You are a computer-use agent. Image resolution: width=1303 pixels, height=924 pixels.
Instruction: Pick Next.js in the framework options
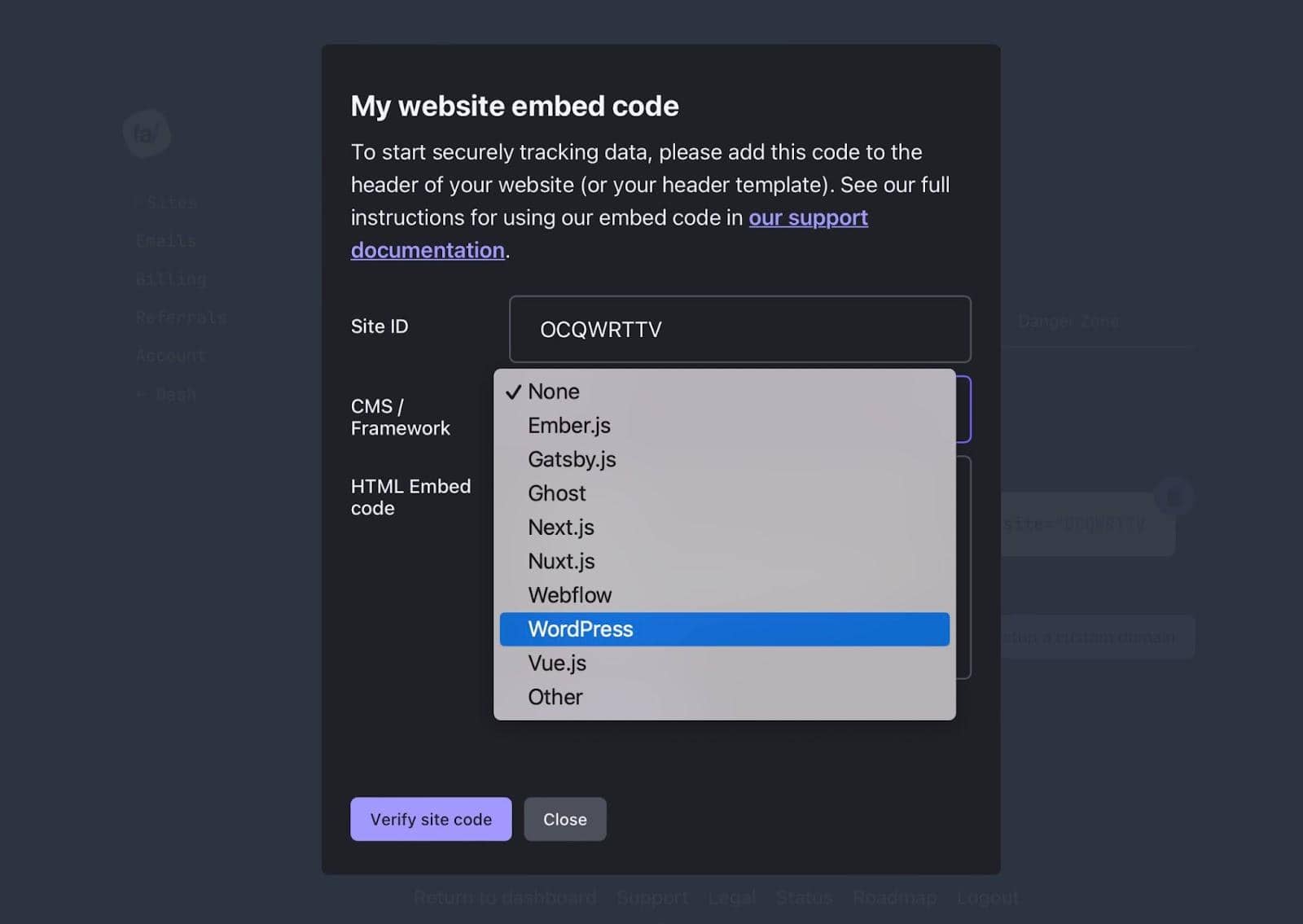(561, 527)
